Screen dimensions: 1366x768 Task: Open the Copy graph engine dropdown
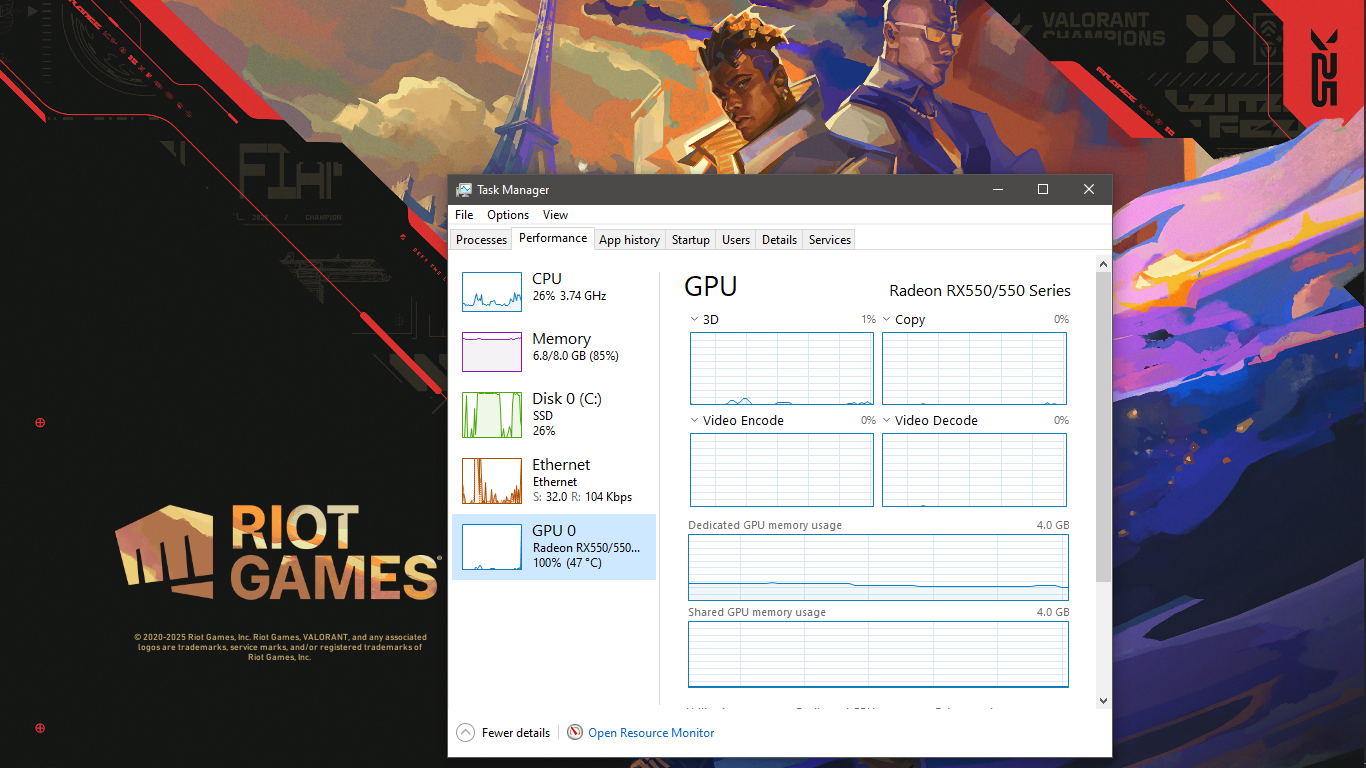point(887,320)
